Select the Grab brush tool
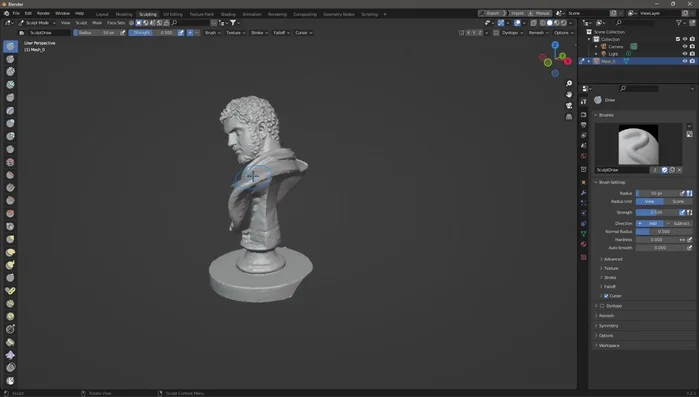 point(10,239)
